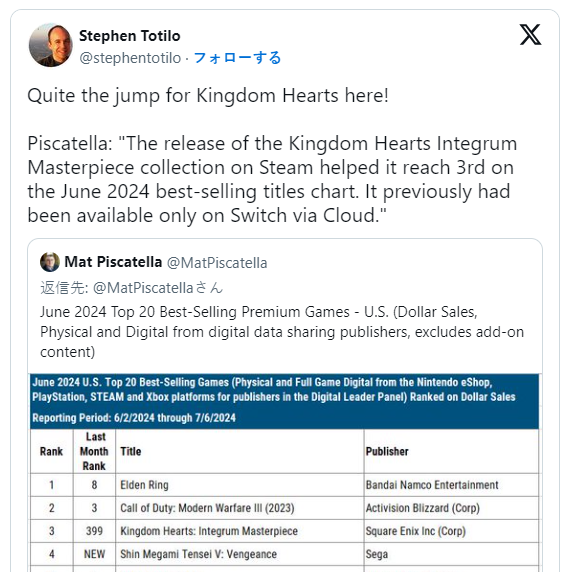This screenshot has height=572, width=571.
Task: Click the Shin Megami Tensei V: Vengeance row
Action: tap(284, 554)
